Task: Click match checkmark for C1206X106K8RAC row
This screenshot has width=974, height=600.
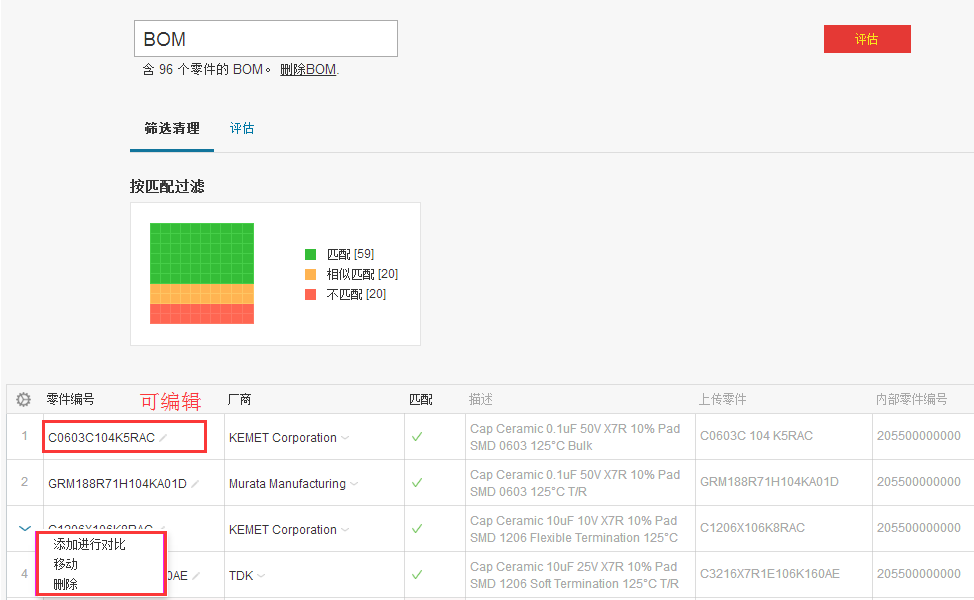Action: (417, 529)
